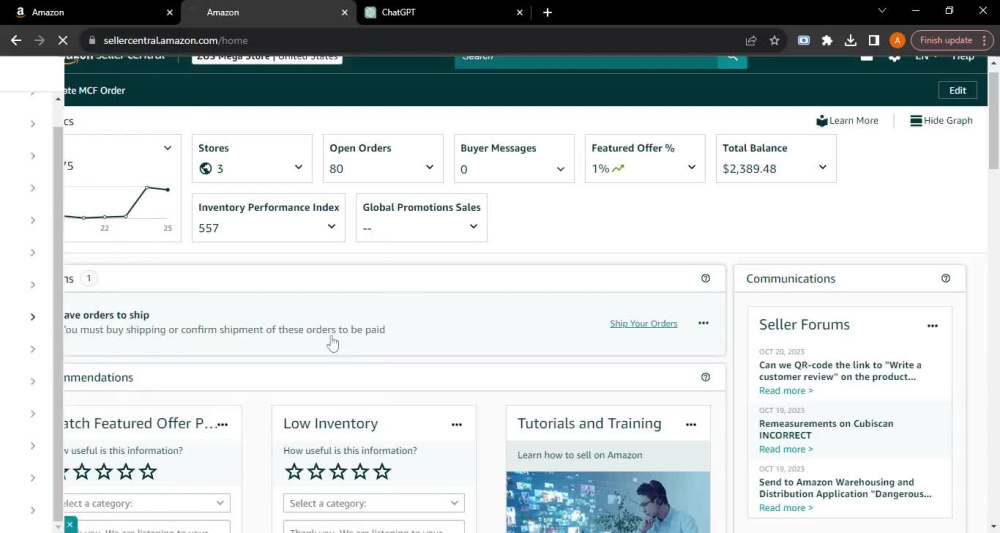Open Chrome profile avatar A
Image resolution: width=1000 pixels, height=533 pixels.
pyautogui.click(x=897, y=40)
